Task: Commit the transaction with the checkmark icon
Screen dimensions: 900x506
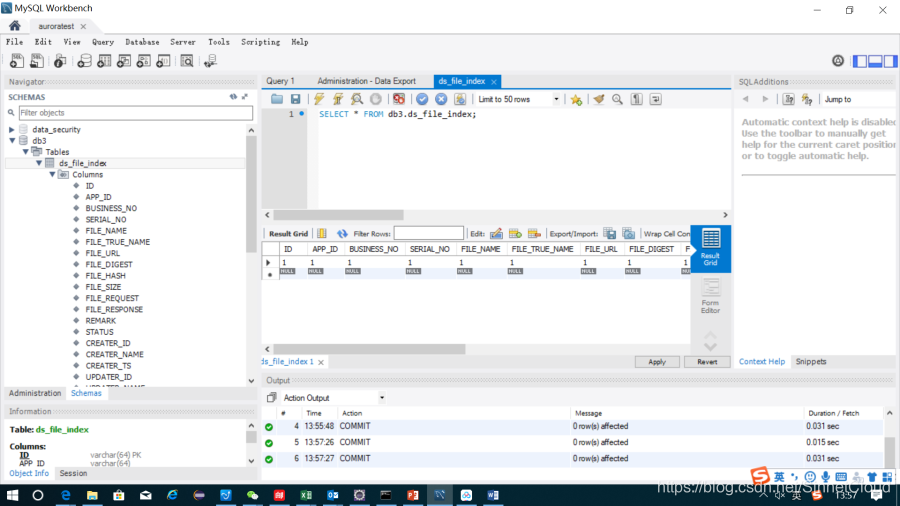Action: (422, 99)
